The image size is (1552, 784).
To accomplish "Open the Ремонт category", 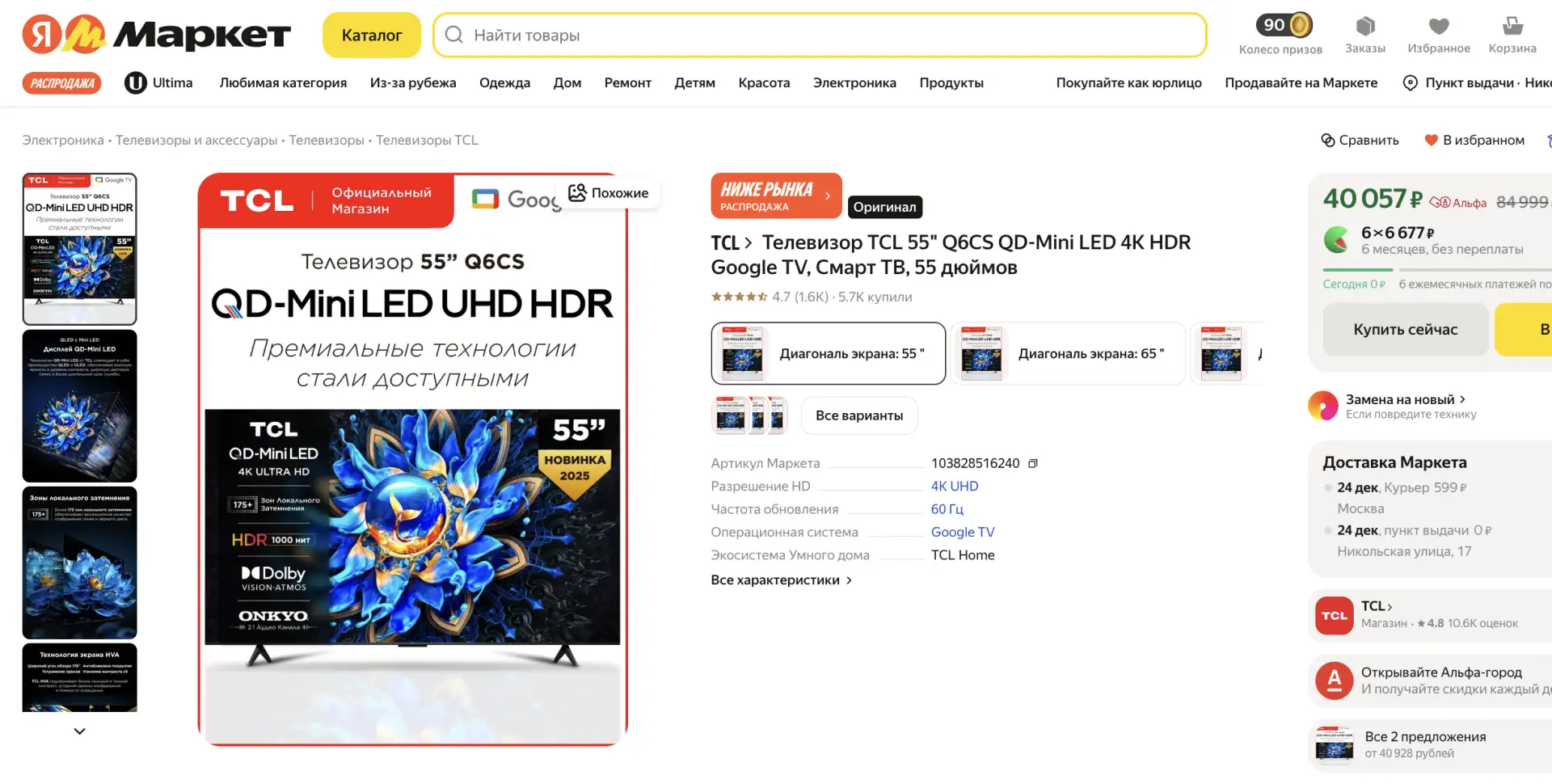I will coord(628,82).
